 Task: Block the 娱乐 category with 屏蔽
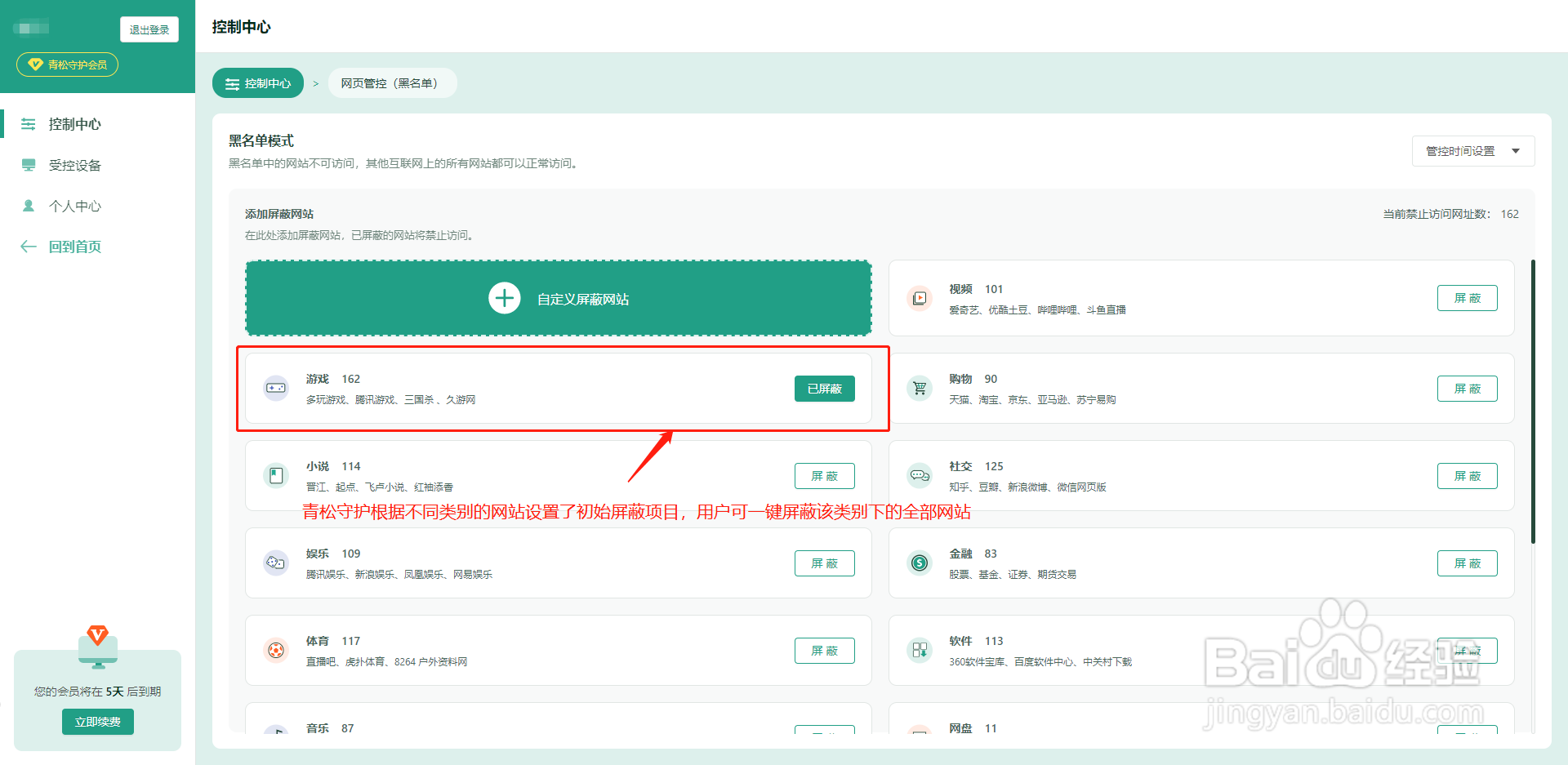[825, 563]
